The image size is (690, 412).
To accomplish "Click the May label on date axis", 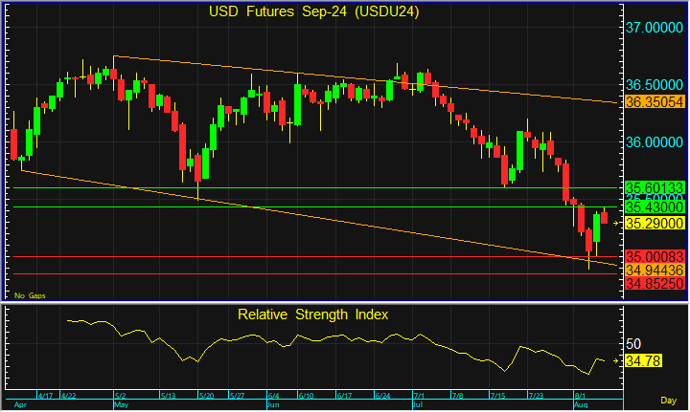I will [x=122, y=406].
